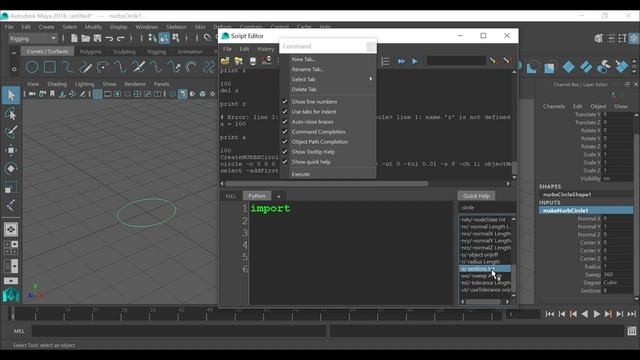This screenshot has width=640, height=360.
Task: Click the Script Editor open script icon
Action: (x=225, y=61)
